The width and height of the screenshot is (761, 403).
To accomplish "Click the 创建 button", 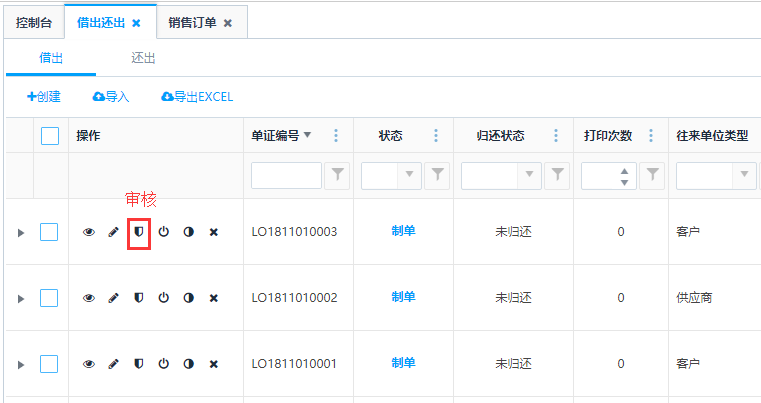I will pos(44,97).
